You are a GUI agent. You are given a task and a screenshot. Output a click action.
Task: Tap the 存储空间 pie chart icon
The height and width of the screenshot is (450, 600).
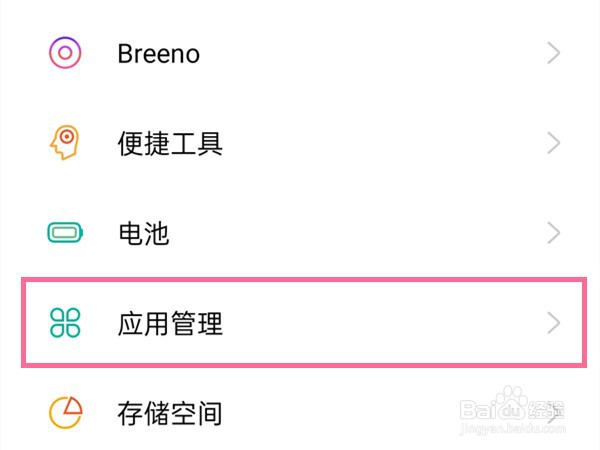65,413
